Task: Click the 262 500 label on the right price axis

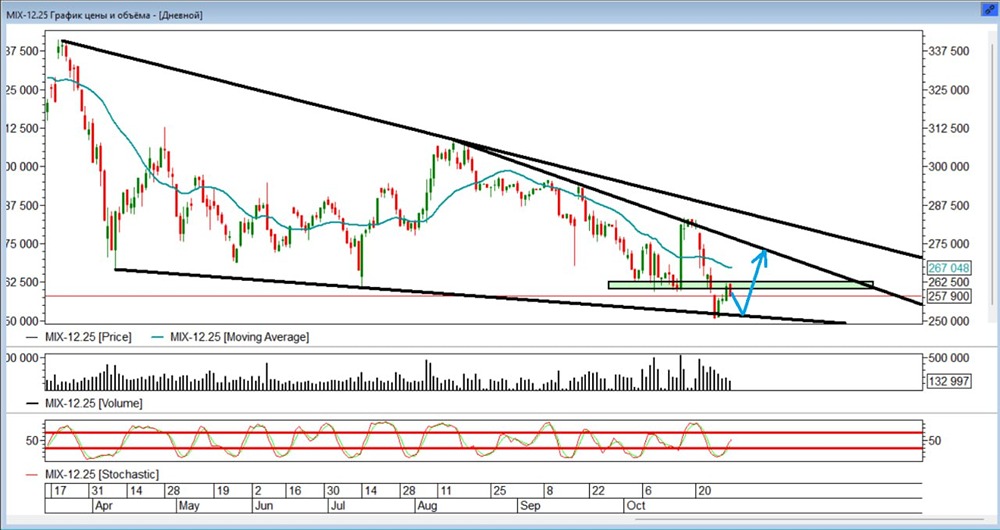Action: (950, 282)
